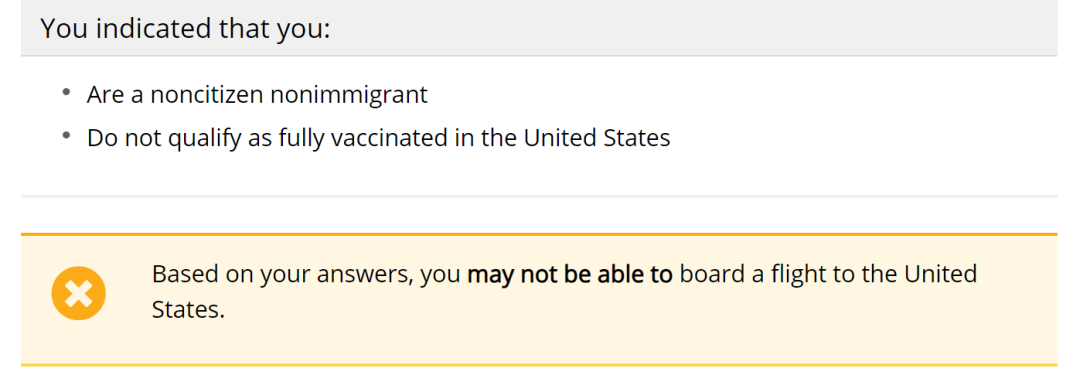Click the gray header bar behind the heading
The height and width of the screenshot is (382, 1080).
point(539,28)
